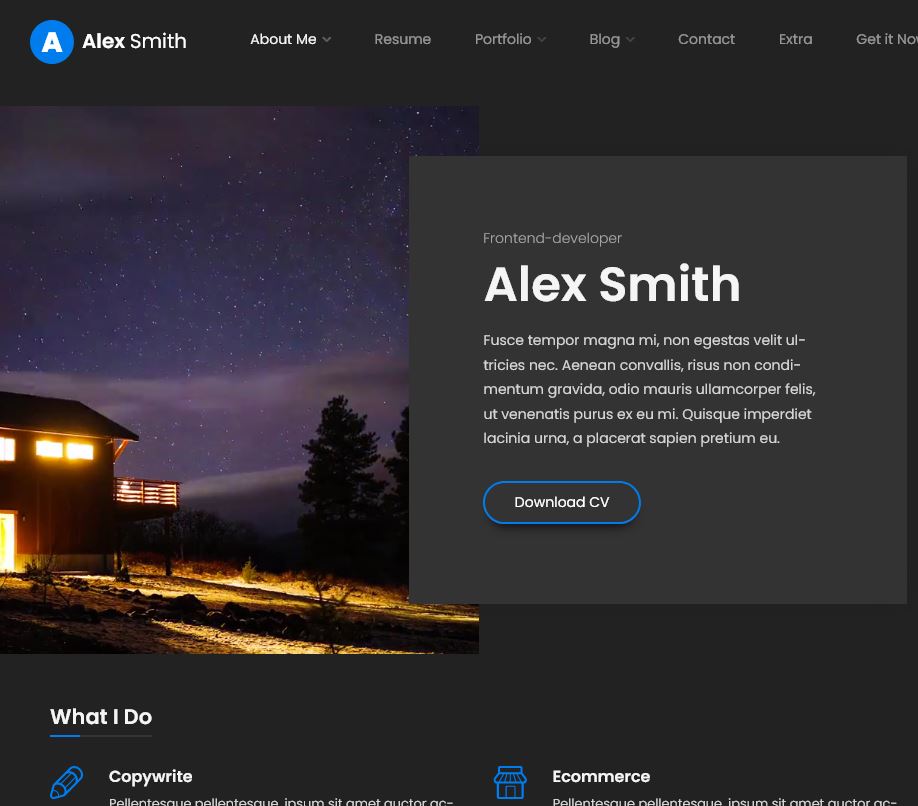Open the Portfolio menu item

point(503,39)
